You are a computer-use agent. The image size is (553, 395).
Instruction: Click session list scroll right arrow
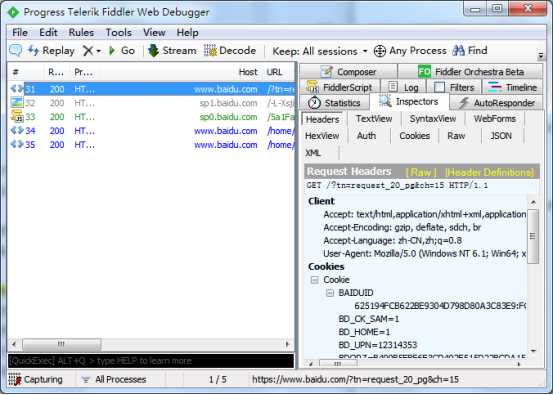[288, 344]
